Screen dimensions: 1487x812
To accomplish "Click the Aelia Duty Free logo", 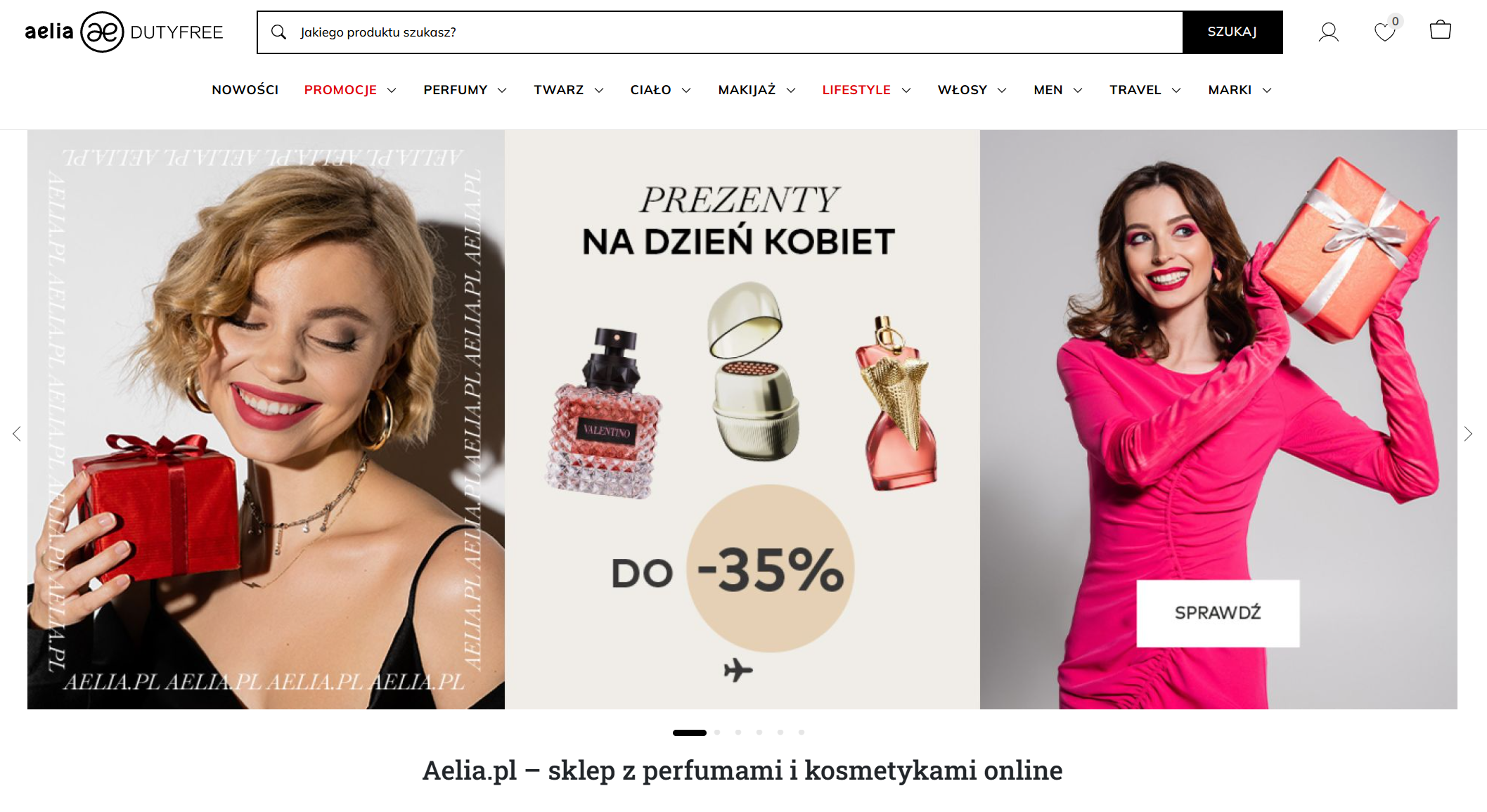I will pyautogui.click(x=124, y=32).
